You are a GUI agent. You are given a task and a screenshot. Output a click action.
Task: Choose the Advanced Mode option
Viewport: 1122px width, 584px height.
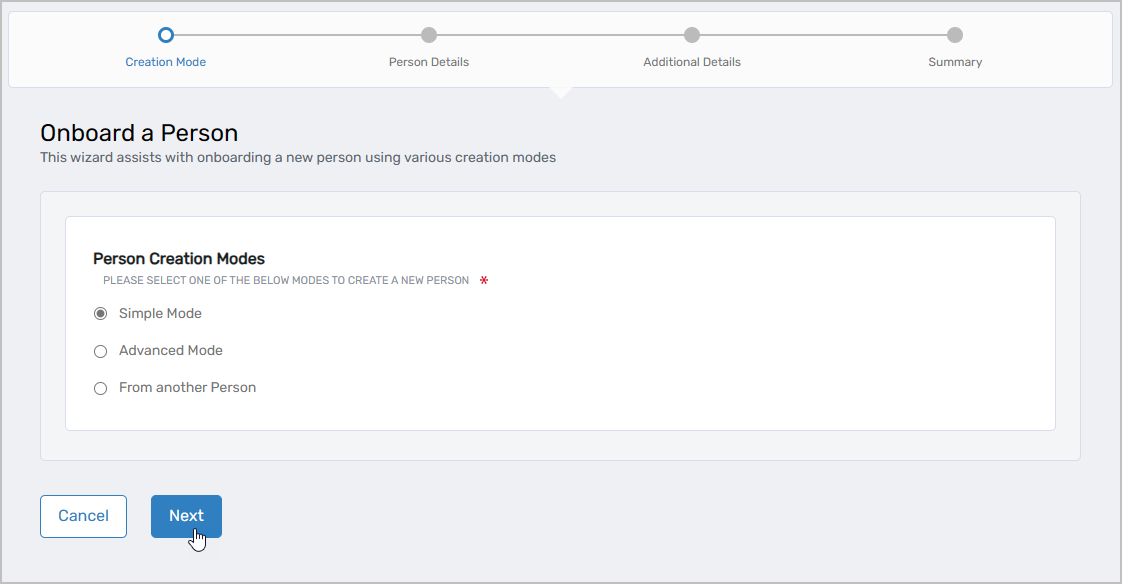[x=100, y=350]
